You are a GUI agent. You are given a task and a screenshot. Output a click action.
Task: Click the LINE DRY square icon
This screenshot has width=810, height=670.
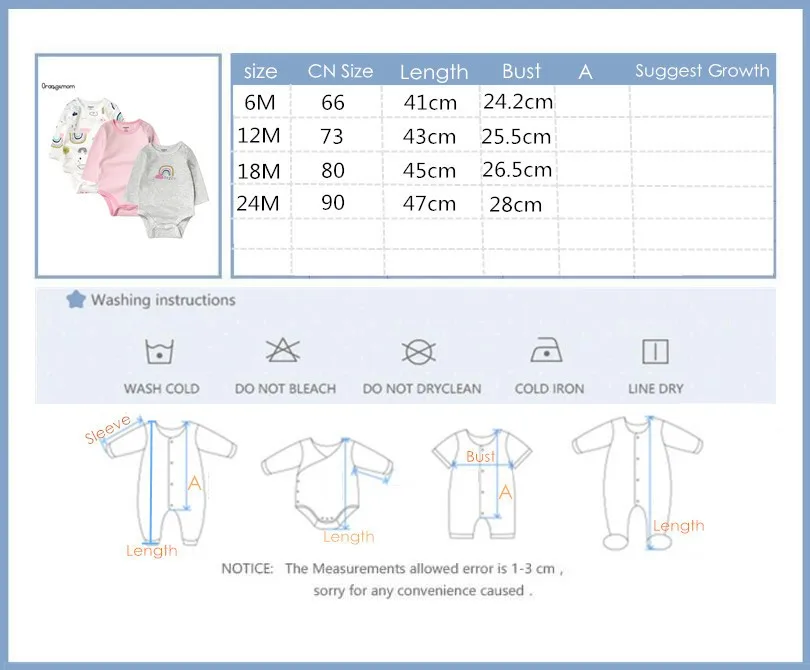pyautogui.click(x=655, y=350)
